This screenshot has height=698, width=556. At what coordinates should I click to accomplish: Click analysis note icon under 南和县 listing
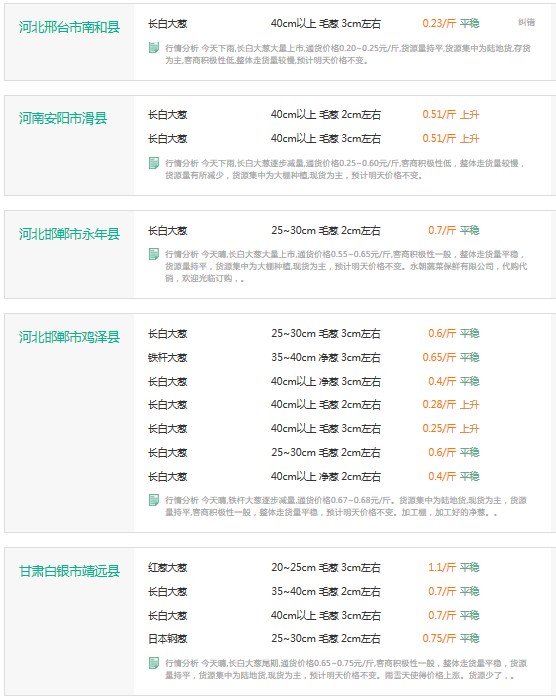tap(154, 48)
